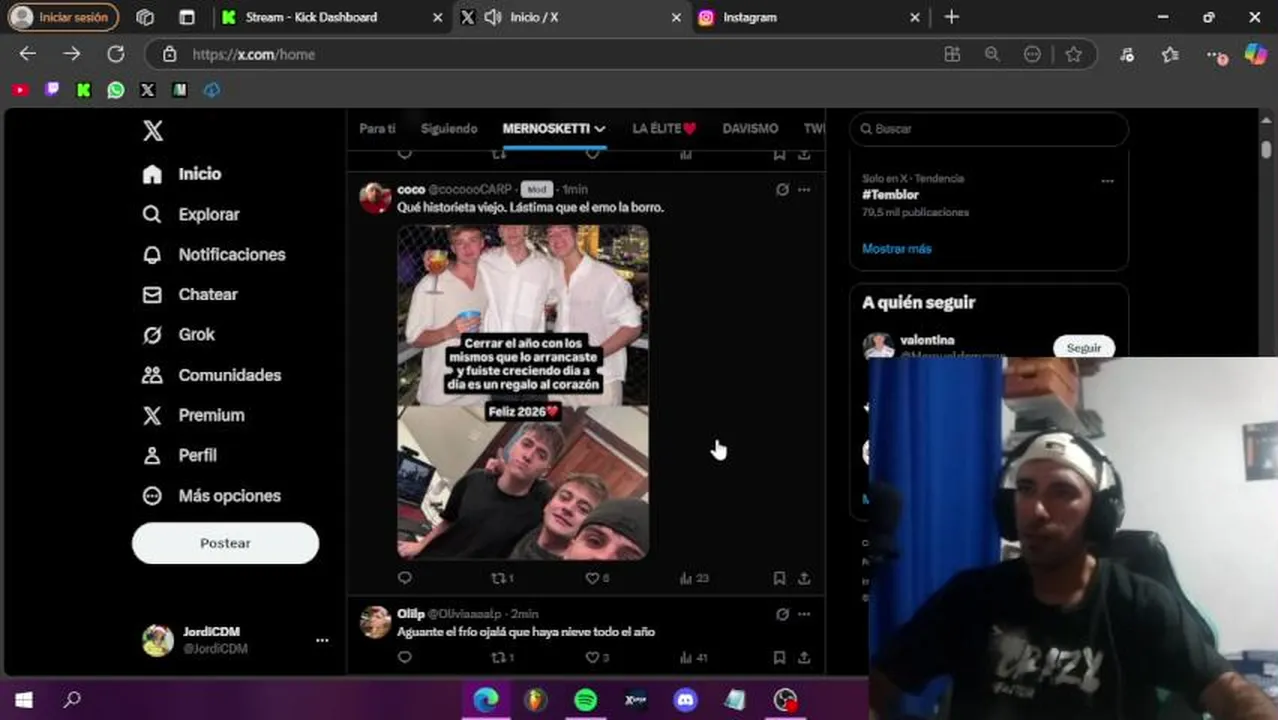Image resolution: width=1278 pixels, height=720 pixels.
Task: Click the page scrollbar thumb
Action: tap(1266, 149)
